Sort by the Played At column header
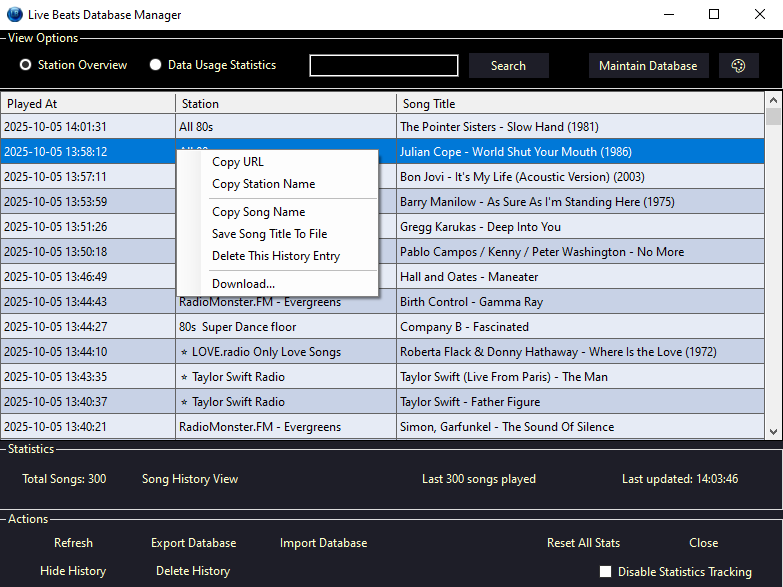 [x=88, y=103]
